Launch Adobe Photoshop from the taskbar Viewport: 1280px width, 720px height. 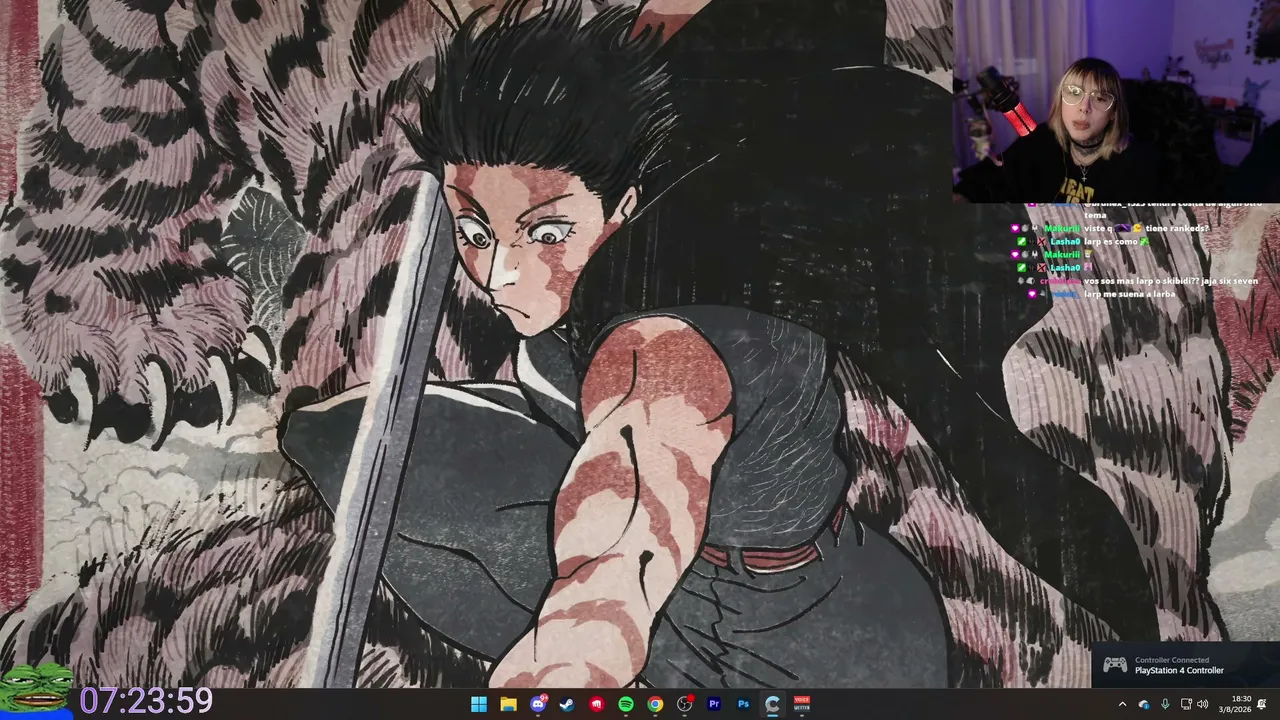point(743,704)
